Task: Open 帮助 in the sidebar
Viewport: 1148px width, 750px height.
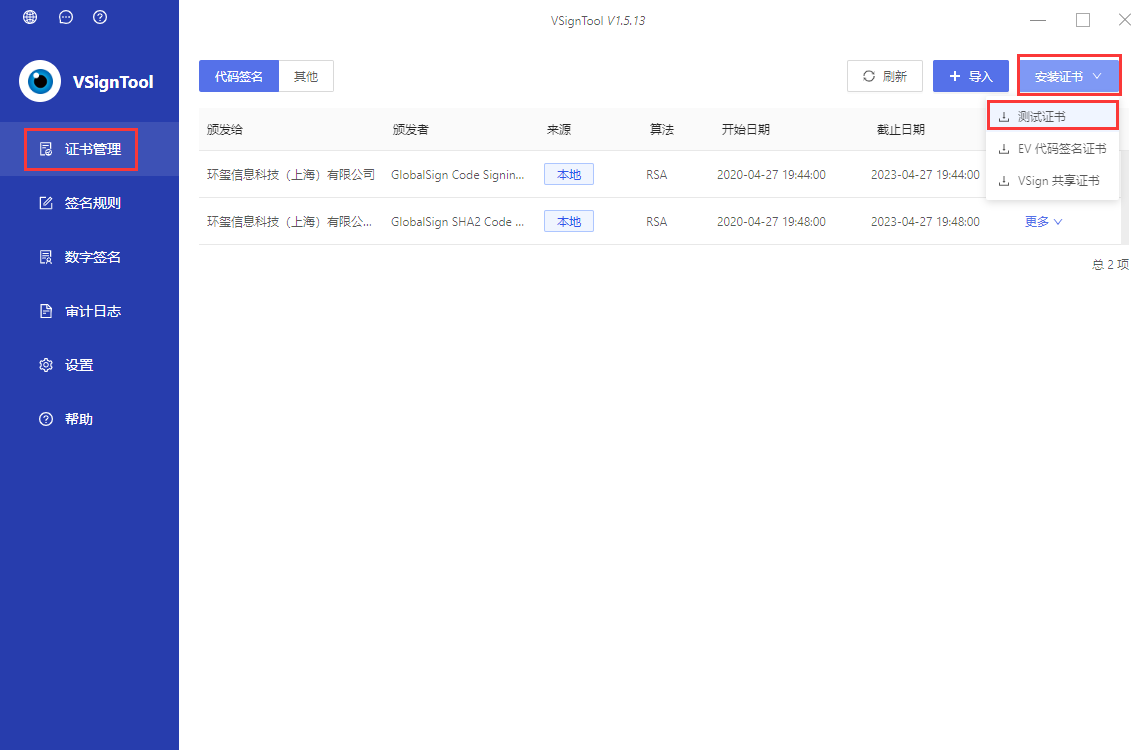Action: coord(89,419)
